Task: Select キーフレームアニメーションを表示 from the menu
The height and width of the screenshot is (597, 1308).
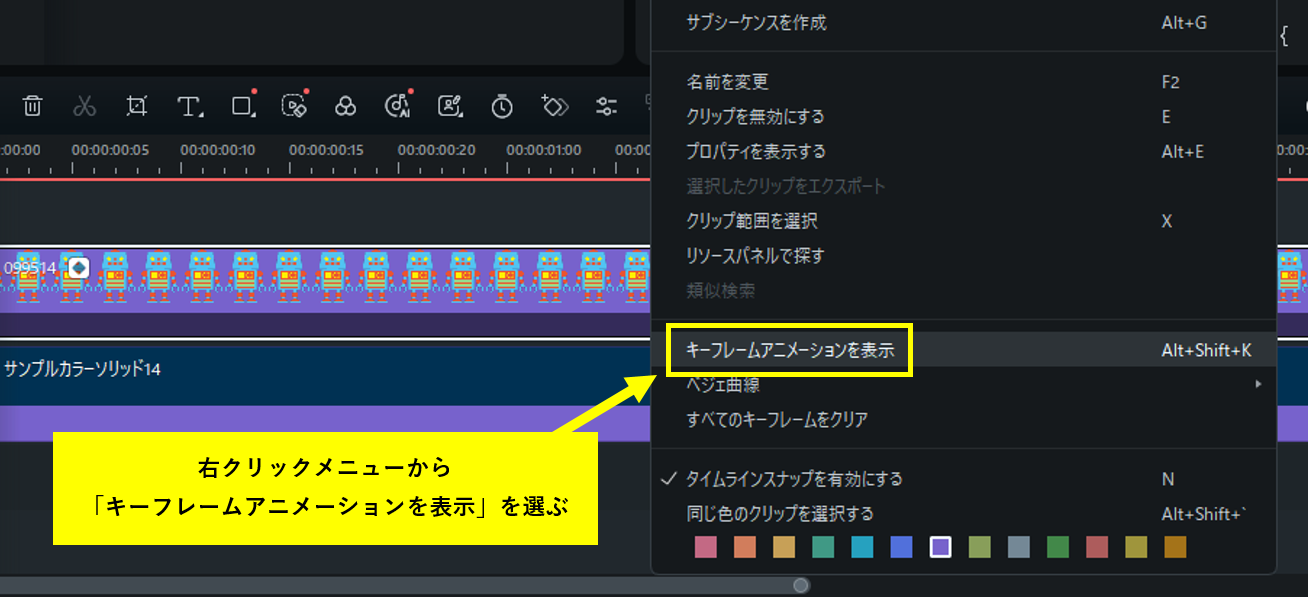Action: 789,350
